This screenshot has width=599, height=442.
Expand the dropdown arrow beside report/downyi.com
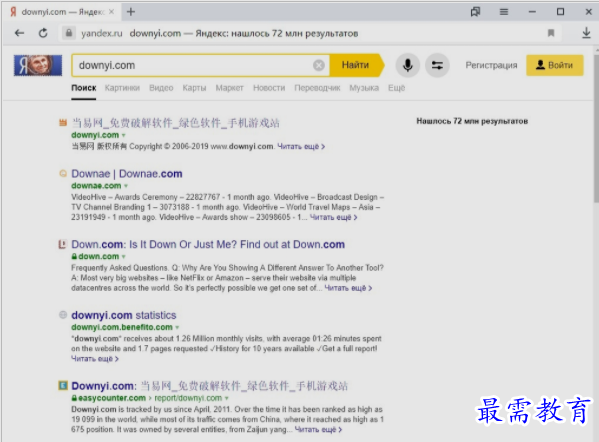pyautogui.click(x=227, y=398)
